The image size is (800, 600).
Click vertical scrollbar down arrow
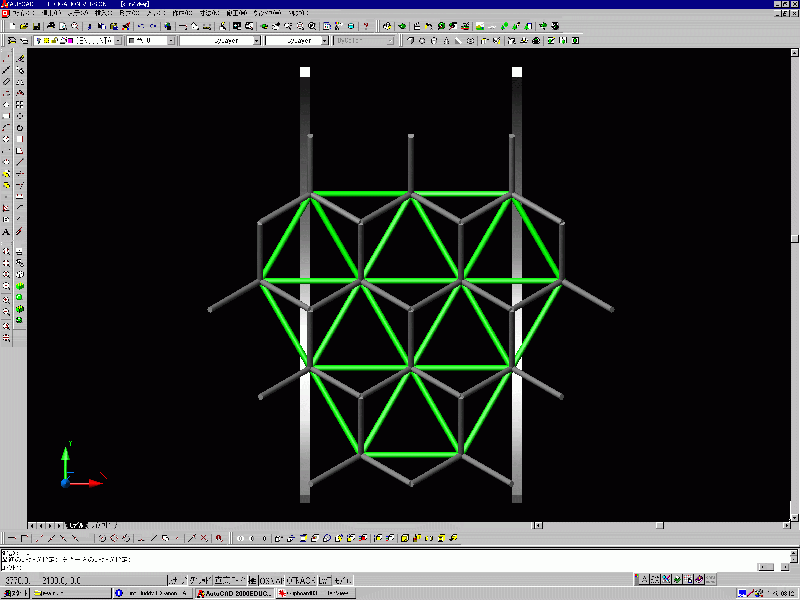pos(794,517)
